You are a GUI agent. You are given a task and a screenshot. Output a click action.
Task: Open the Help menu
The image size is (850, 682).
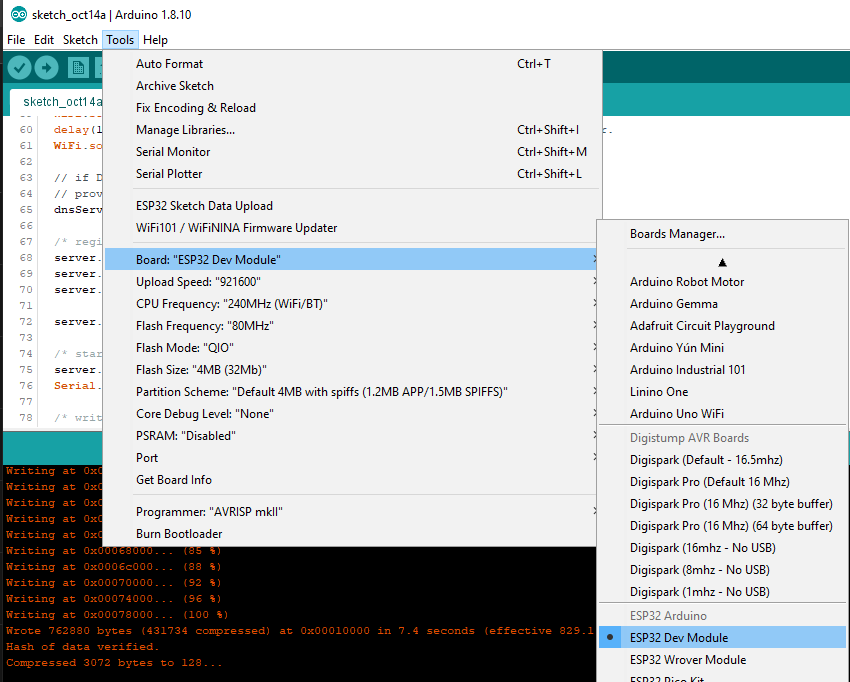point(156,40)
